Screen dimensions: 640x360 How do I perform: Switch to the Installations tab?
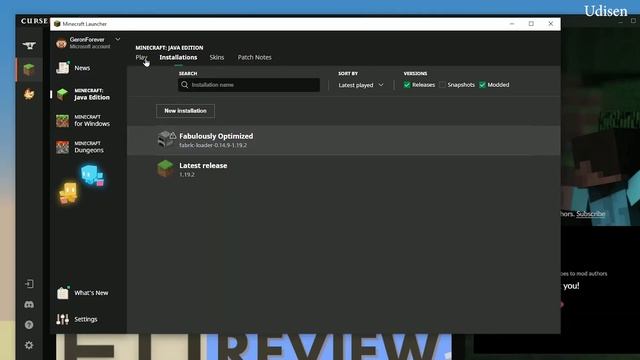click(x=178, y=58)
